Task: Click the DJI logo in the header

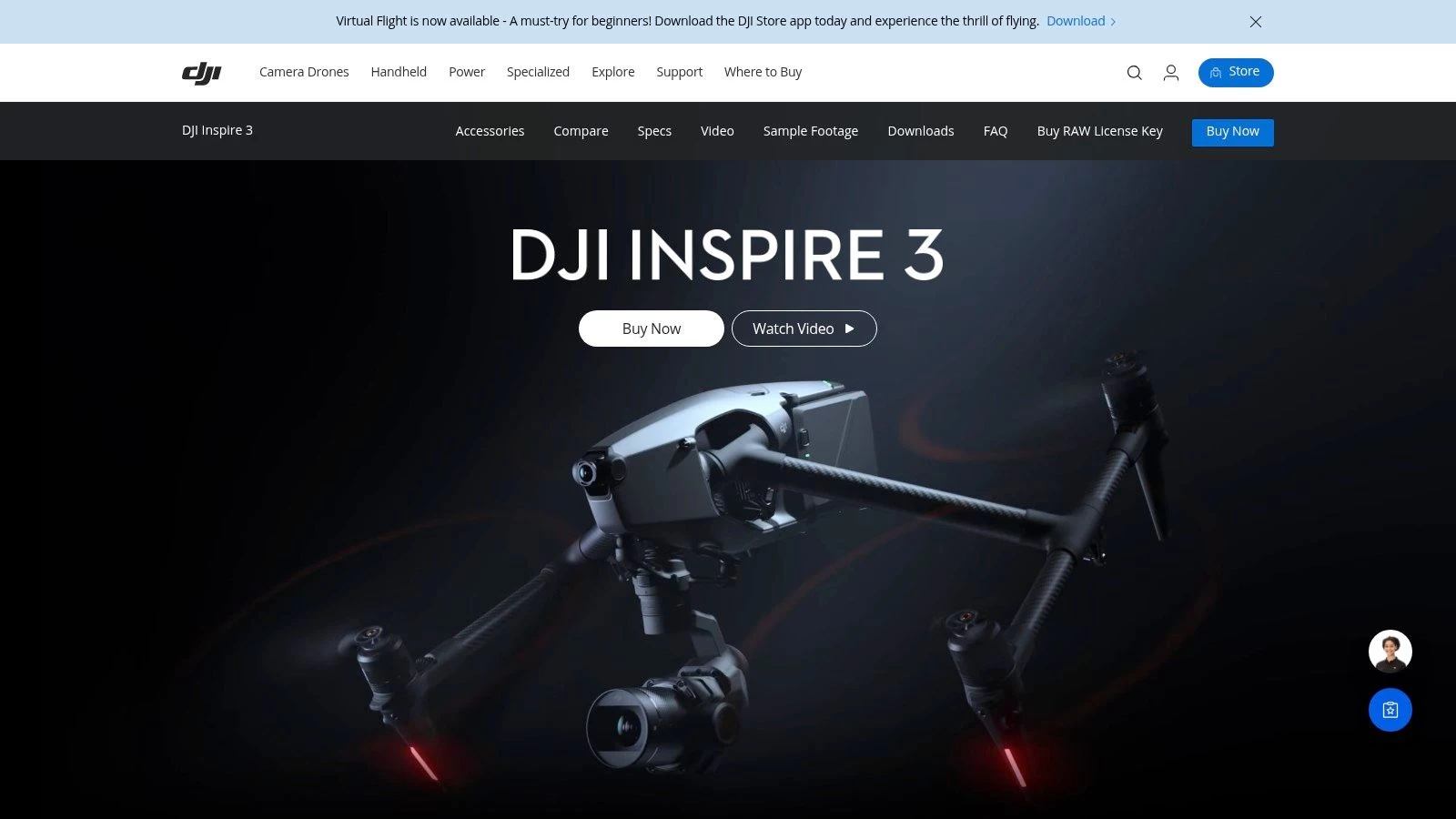Action: pyautogui.click(x=201, y=73)
